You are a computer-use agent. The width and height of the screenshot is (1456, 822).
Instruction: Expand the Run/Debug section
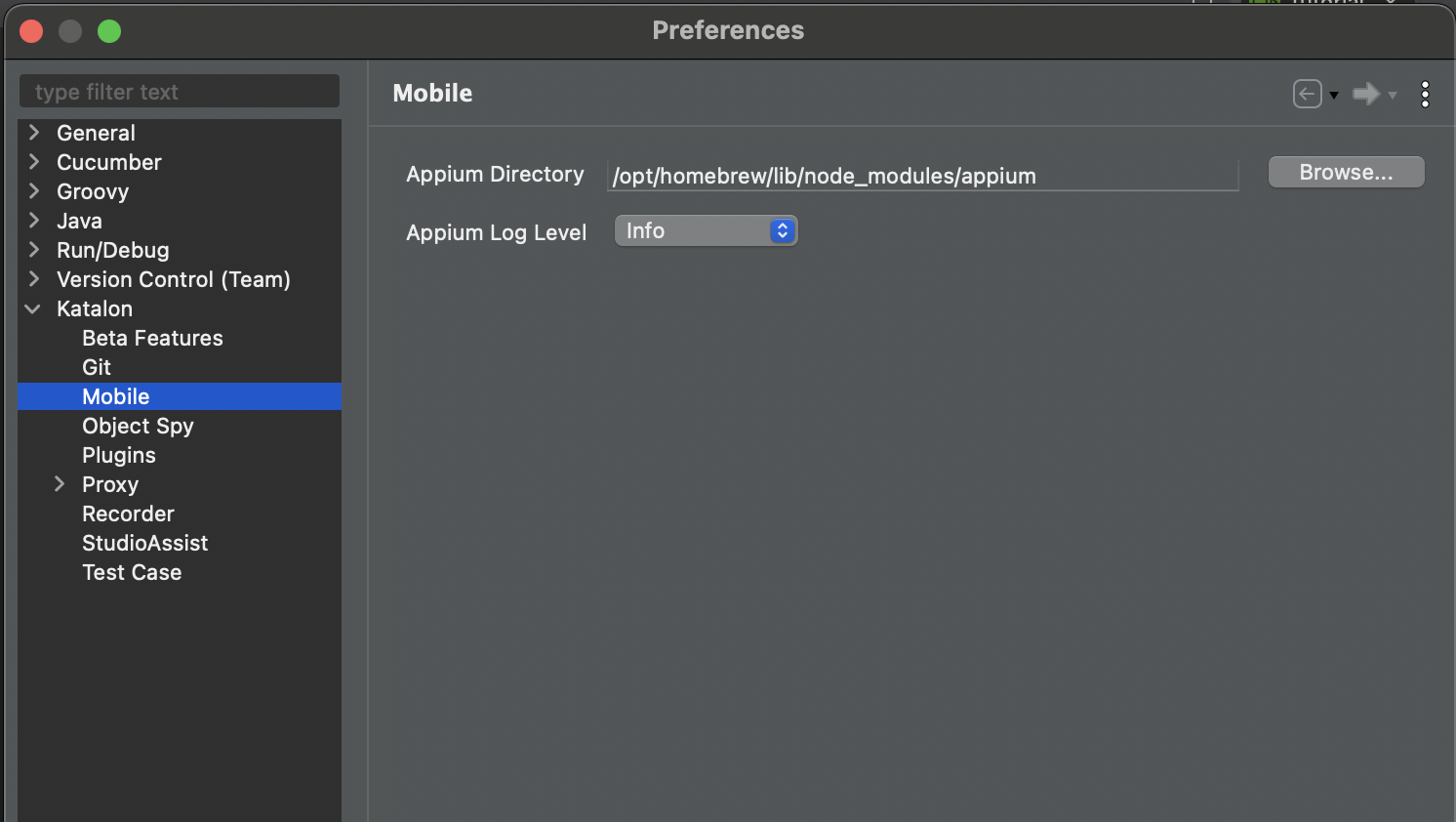pyautogui.click(x=32, y=250)
